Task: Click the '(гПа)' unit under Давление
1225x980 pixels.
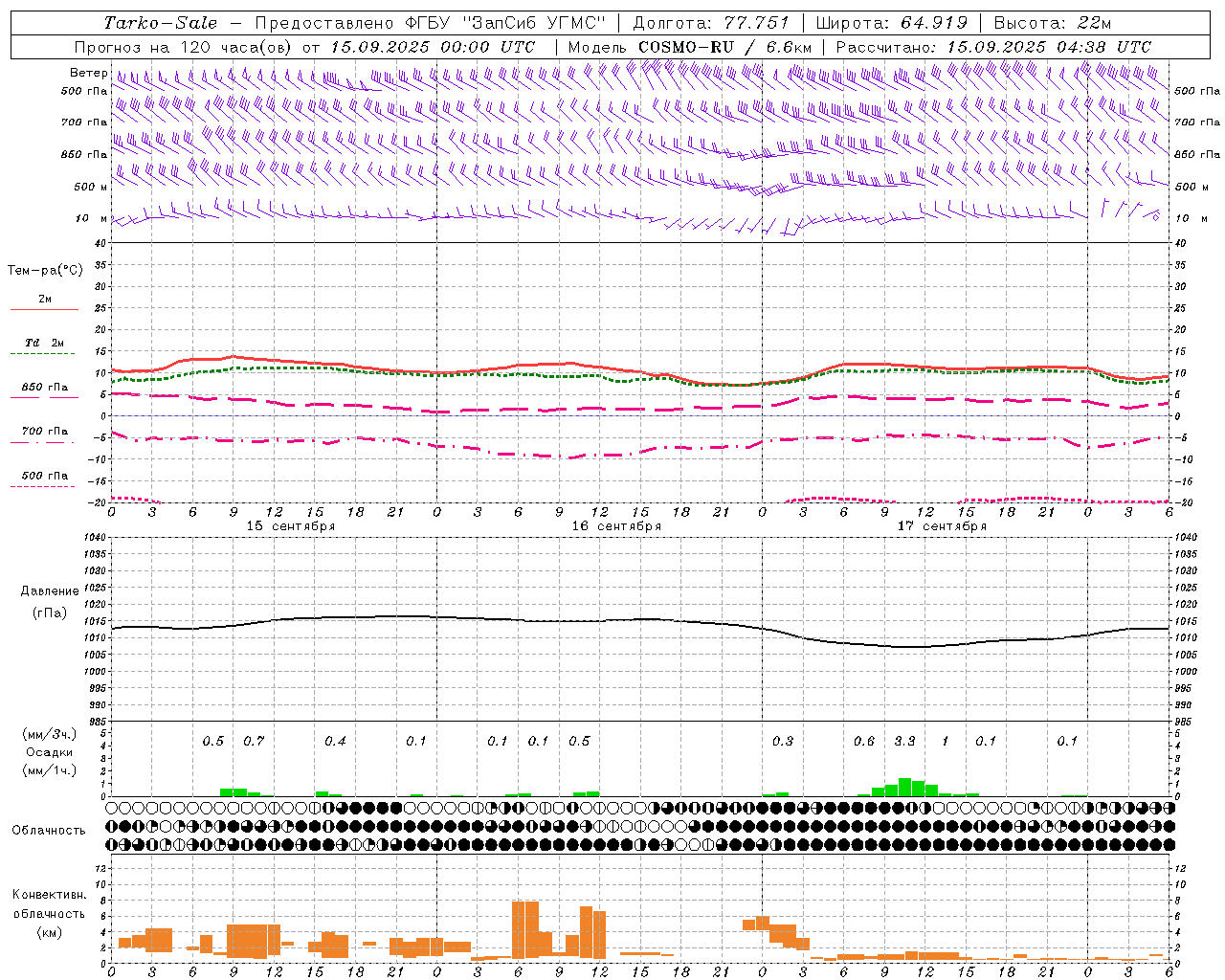Action: point(49,612)
